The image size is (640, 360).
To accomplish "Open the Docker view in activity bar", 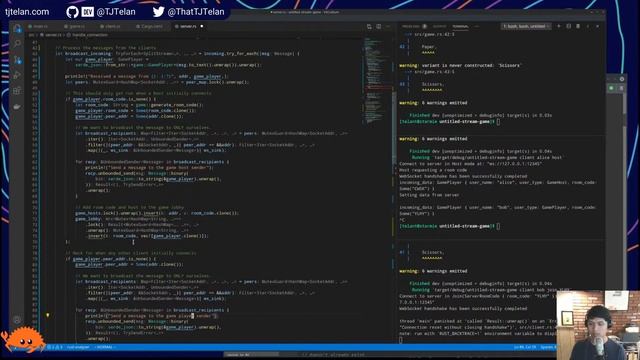I will (17, 107).
